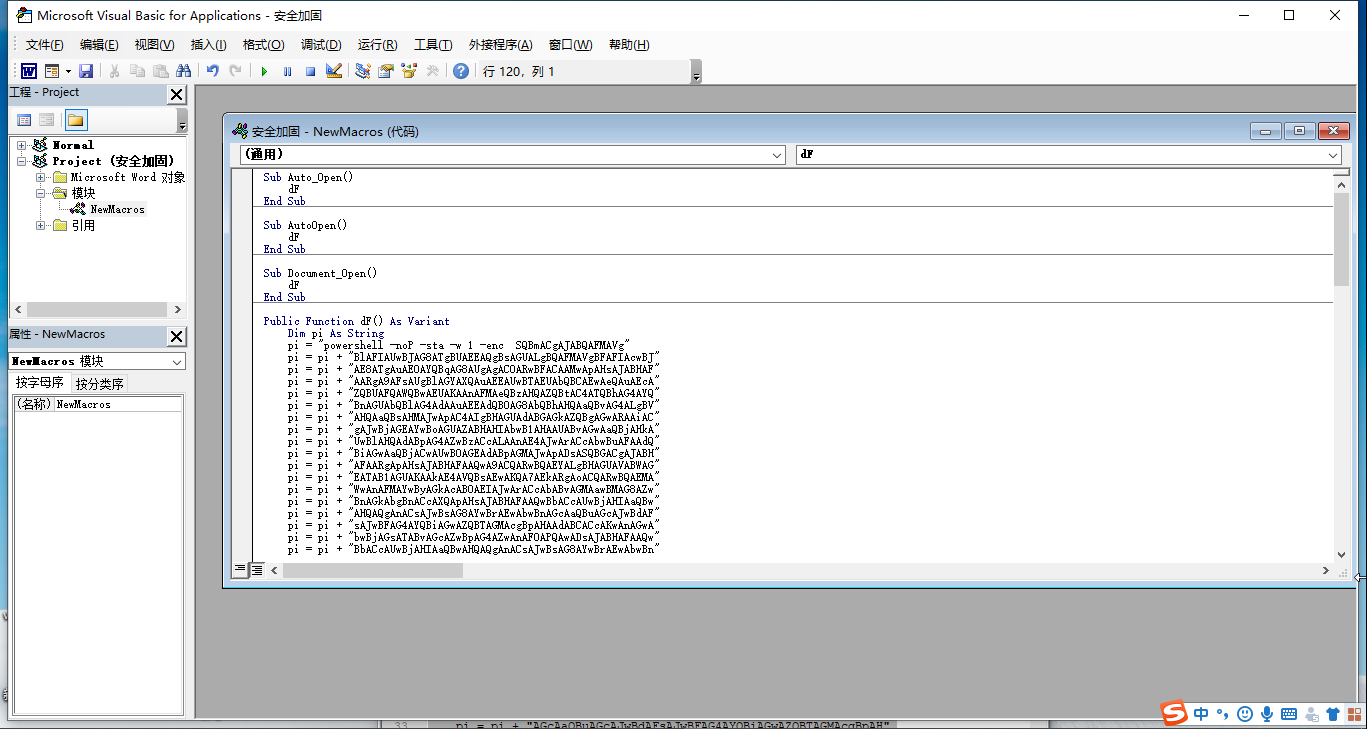Open the 调试(D) menu
Viewport: 1367px width, 729px height.
pyautogui.click(x=321, y=45)
